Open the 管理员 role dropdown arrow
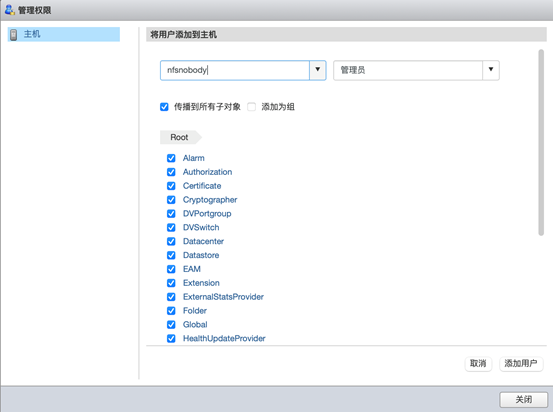Screen dimensions: 553x412 click(491, 70)
